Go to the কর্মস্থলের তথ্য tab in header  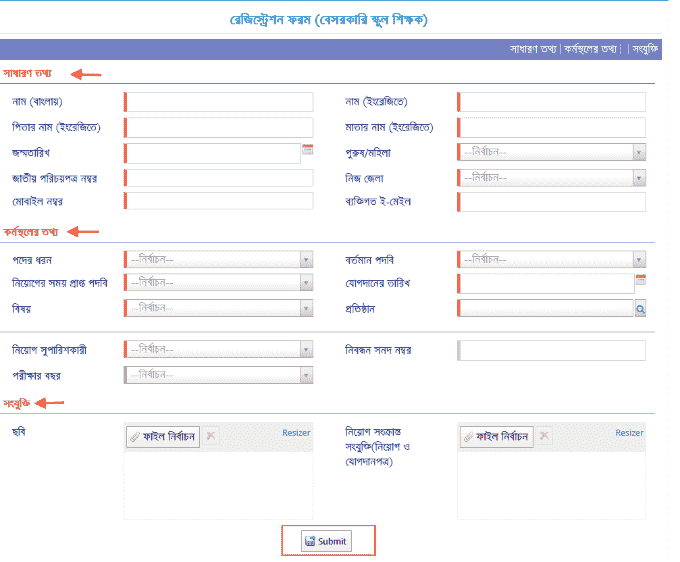tap(590, 48)
